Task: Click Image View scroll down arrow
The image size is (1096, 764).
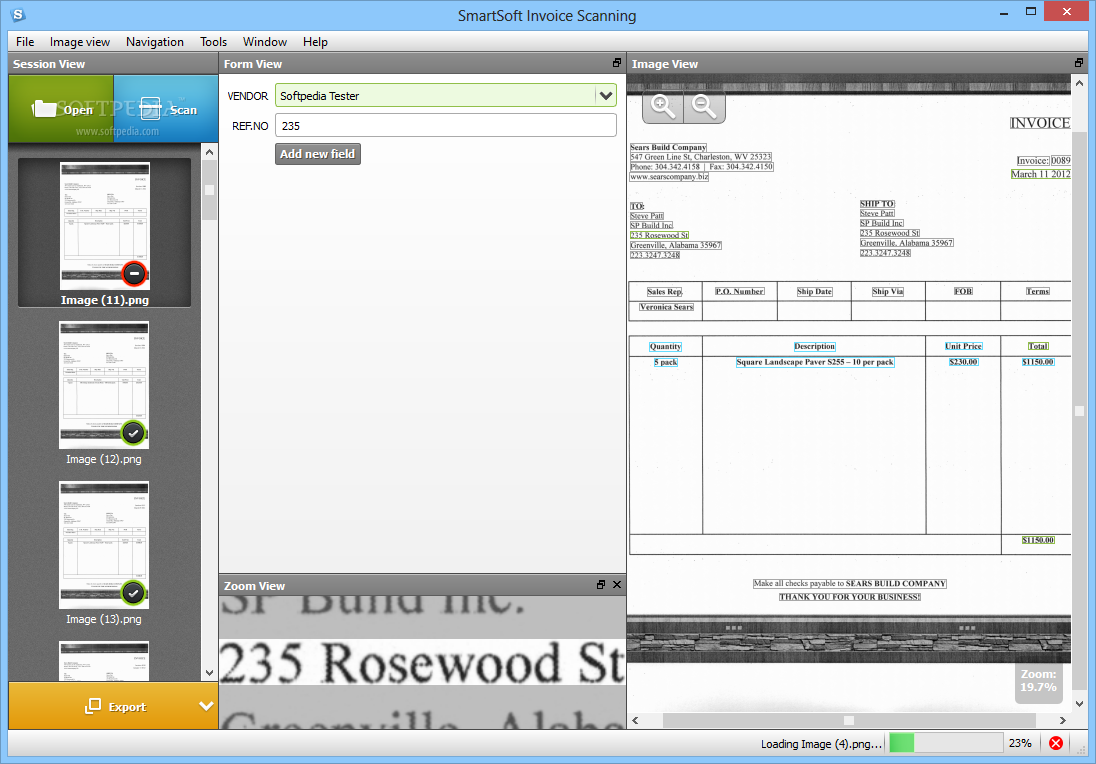Action: [x=1079, y=704]
